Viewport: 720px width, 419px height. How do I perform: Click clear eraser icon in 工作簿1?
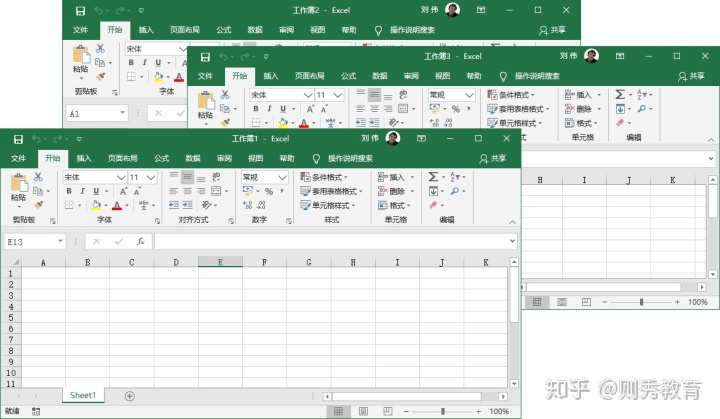click(433, 205)
